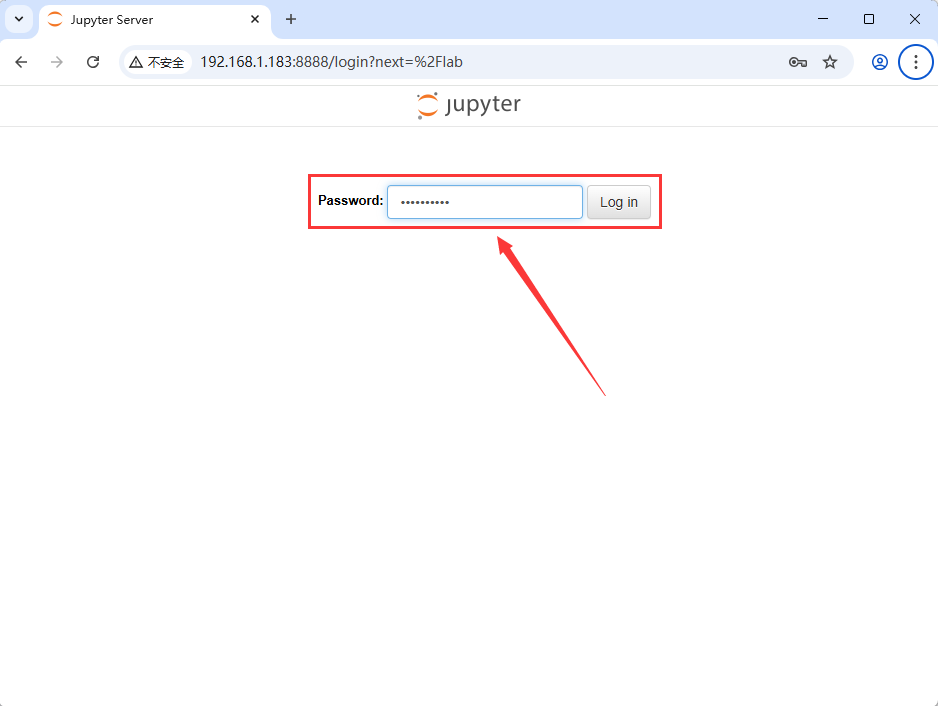Click the browser back arrow
The image size is (938, 706).
pyautogui.click(x=22, y=62)
